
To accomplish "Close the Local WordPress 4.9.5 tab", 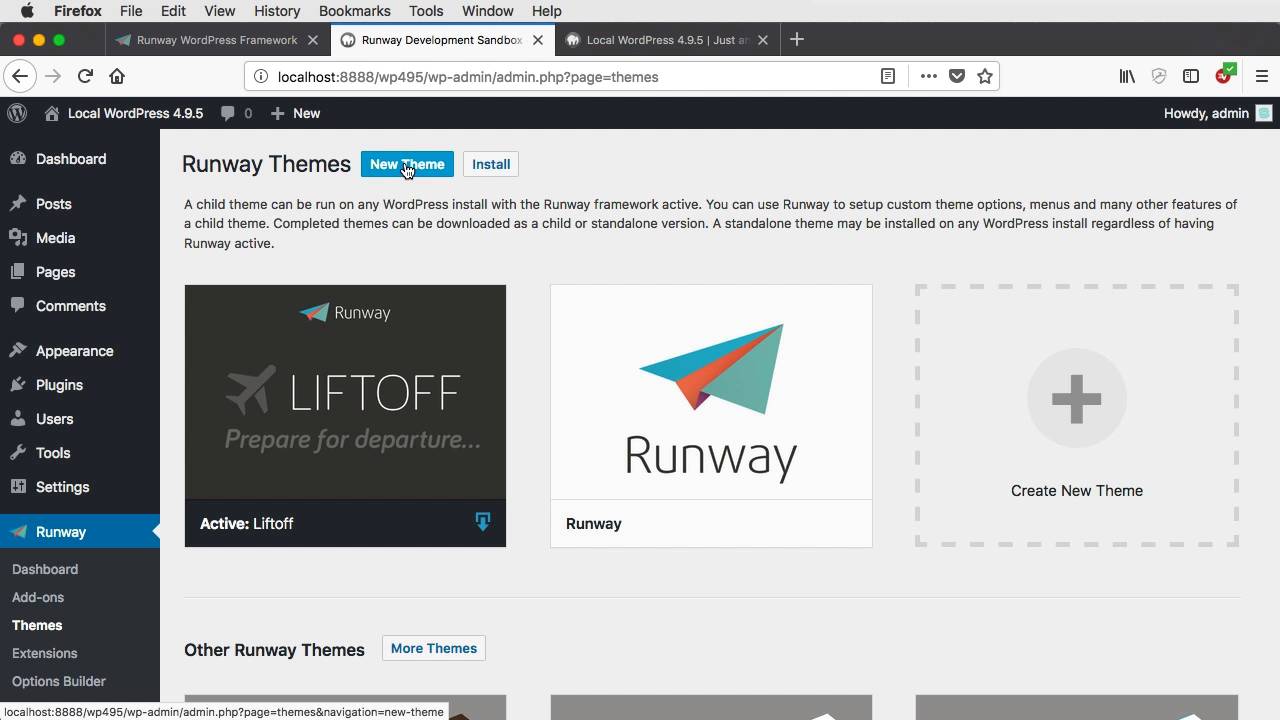I will pyautogui.click(x=763, y=40).
